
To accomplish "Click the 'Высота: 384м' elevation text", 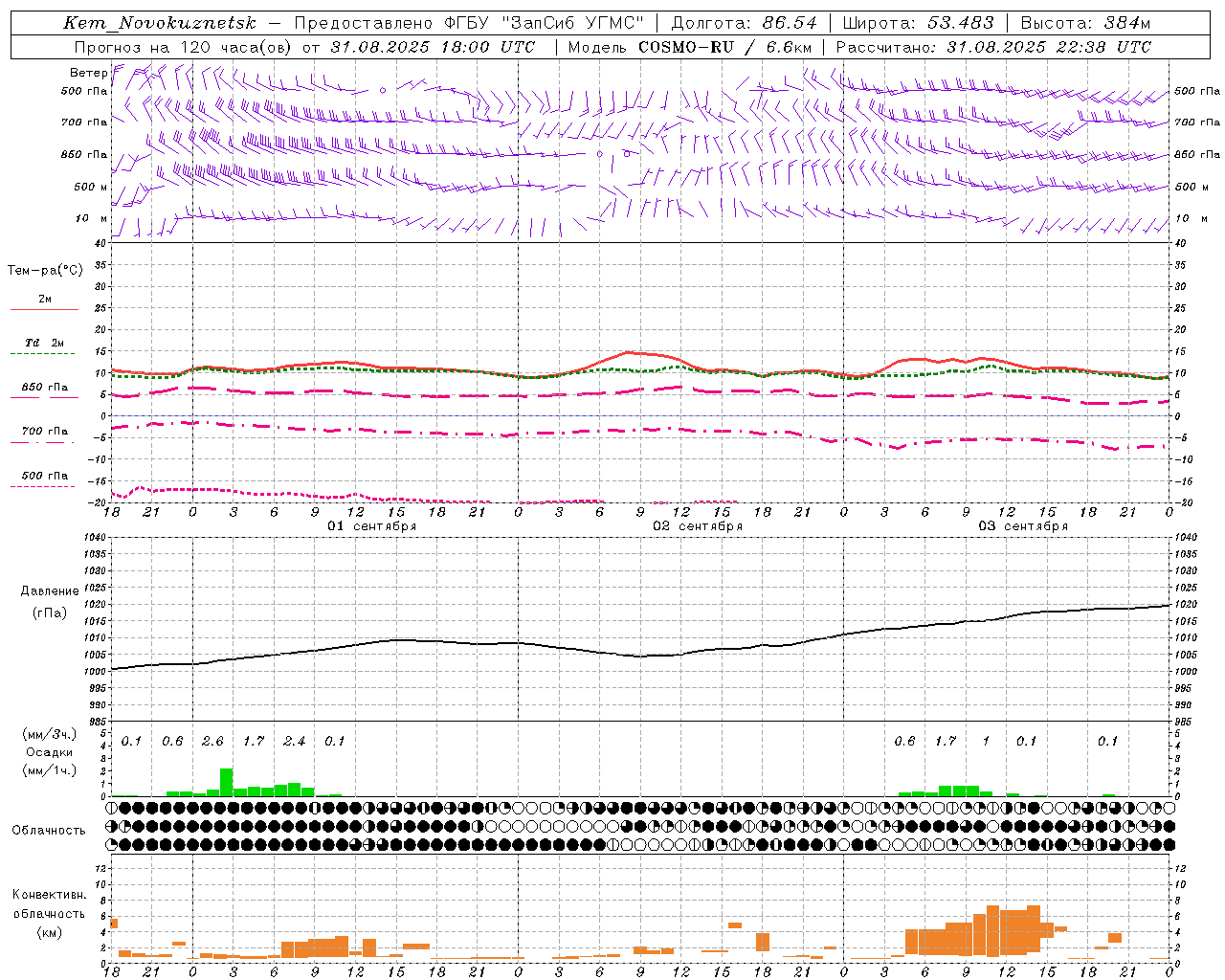I will [x=1085, y=23].
